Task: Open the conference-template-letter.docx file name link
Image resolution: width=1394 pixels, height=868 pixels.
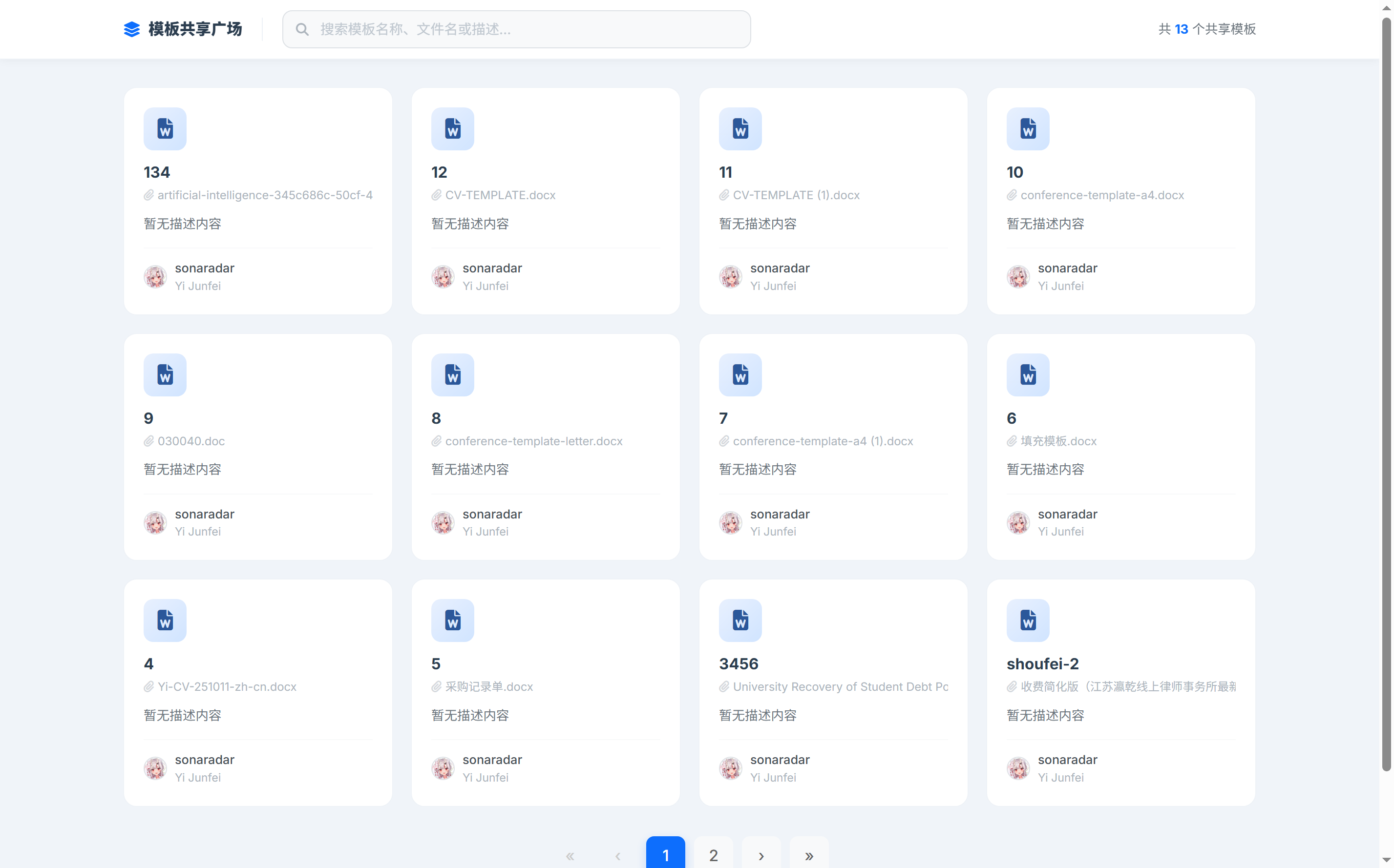Action: (533, 441)
